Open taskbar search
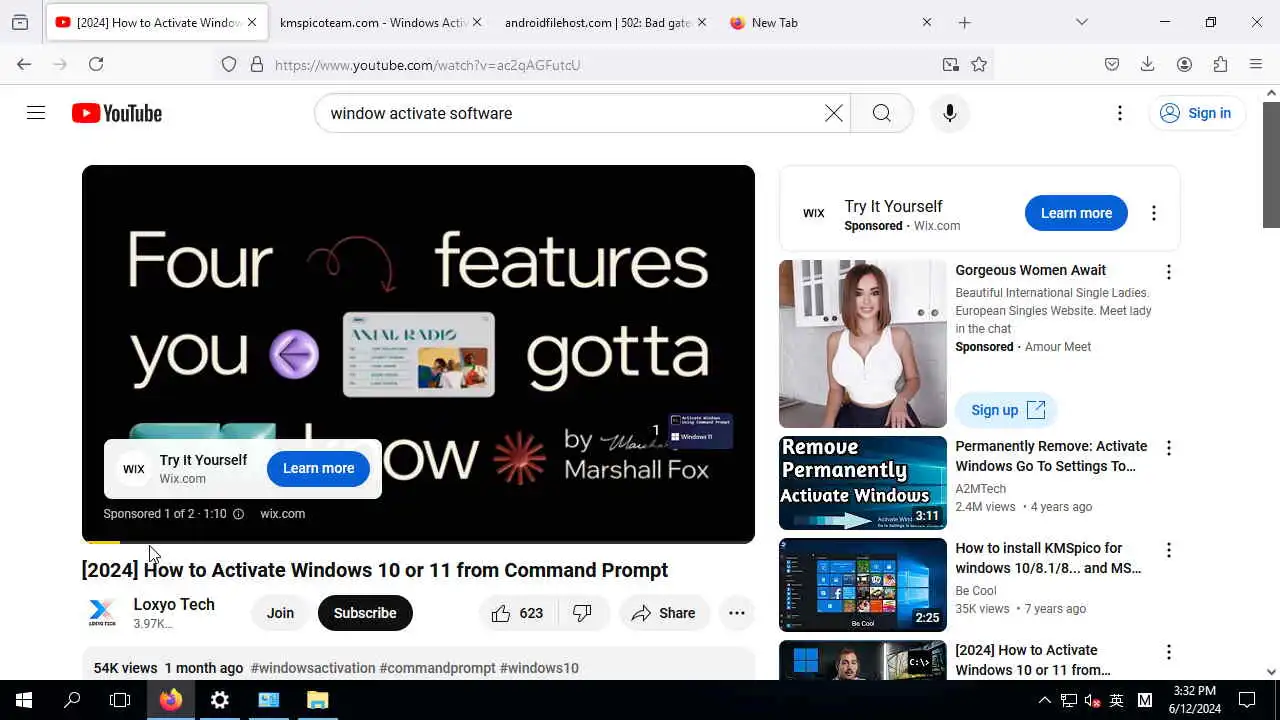1280x720 pixels. click(x=72, y=700)
